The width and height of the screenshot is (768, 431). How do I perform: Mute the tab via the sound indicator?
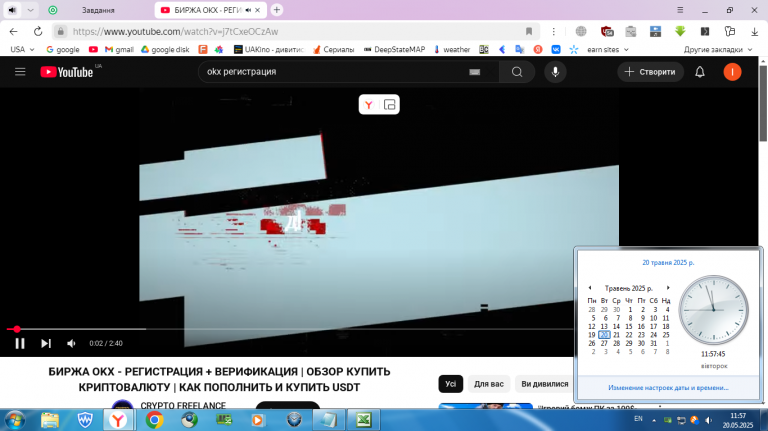12,10
